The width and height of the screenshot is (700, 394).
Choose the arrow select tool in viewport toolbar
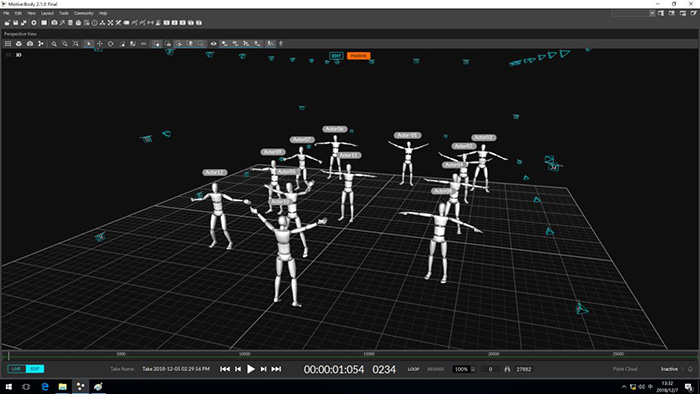tap(89, 44)
